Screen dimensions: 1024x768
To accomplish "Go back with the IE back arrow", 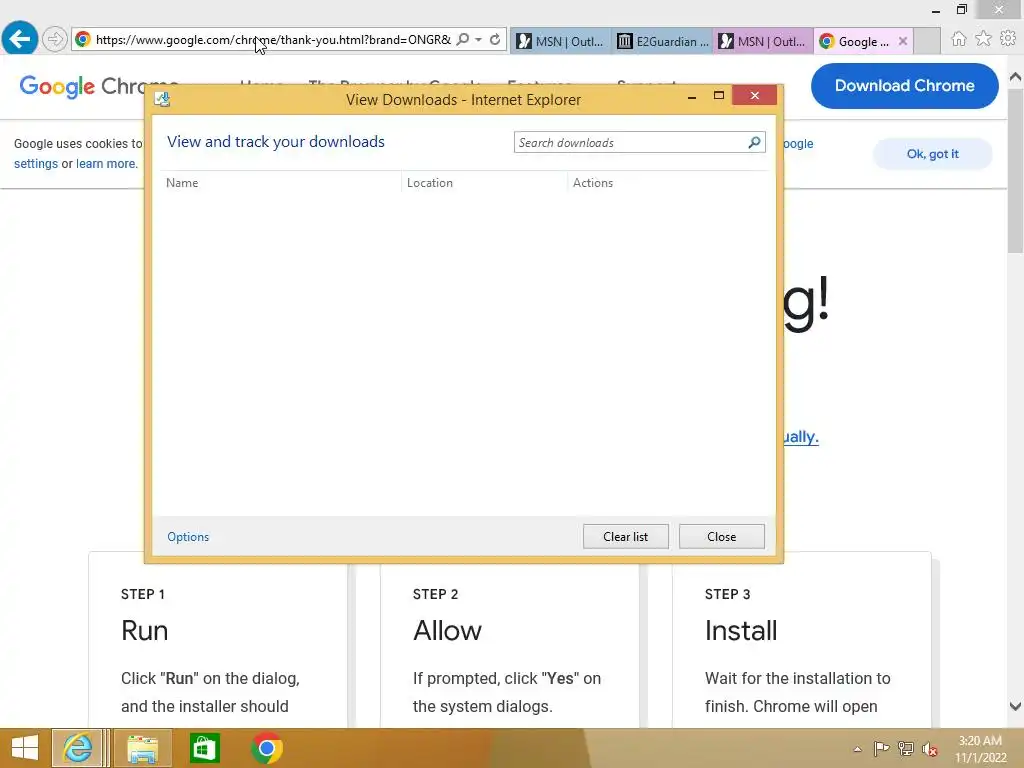I will point(20,39).
